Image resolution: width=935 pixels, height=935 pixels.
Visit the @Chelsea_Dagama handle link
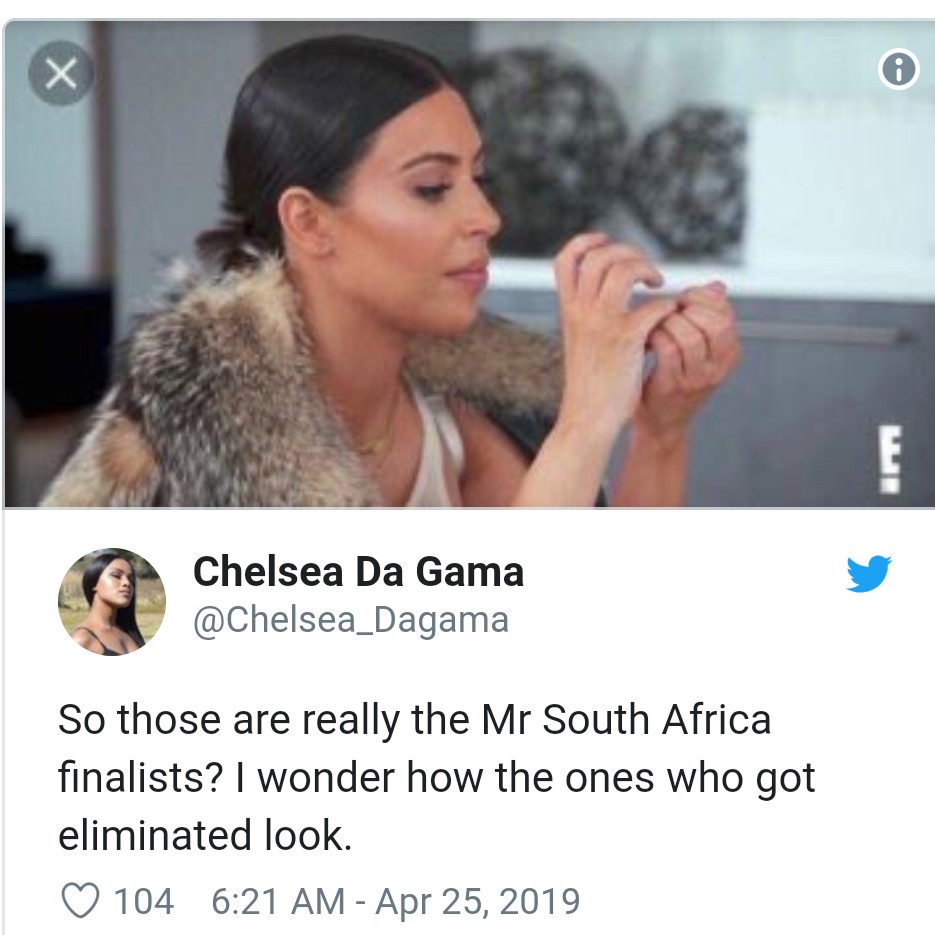pyautogui.click(x=350, y=620)
